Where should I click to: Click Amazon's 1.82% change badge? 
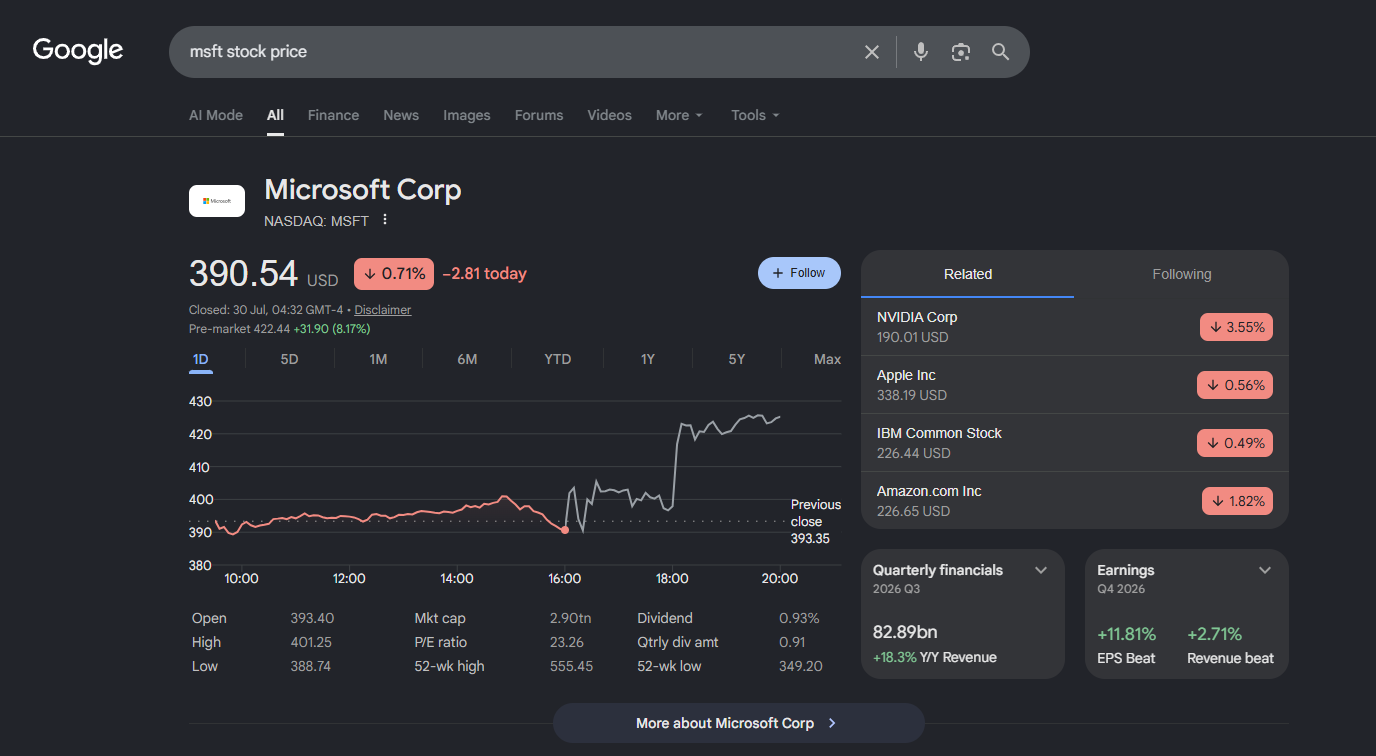point(1237,501)
